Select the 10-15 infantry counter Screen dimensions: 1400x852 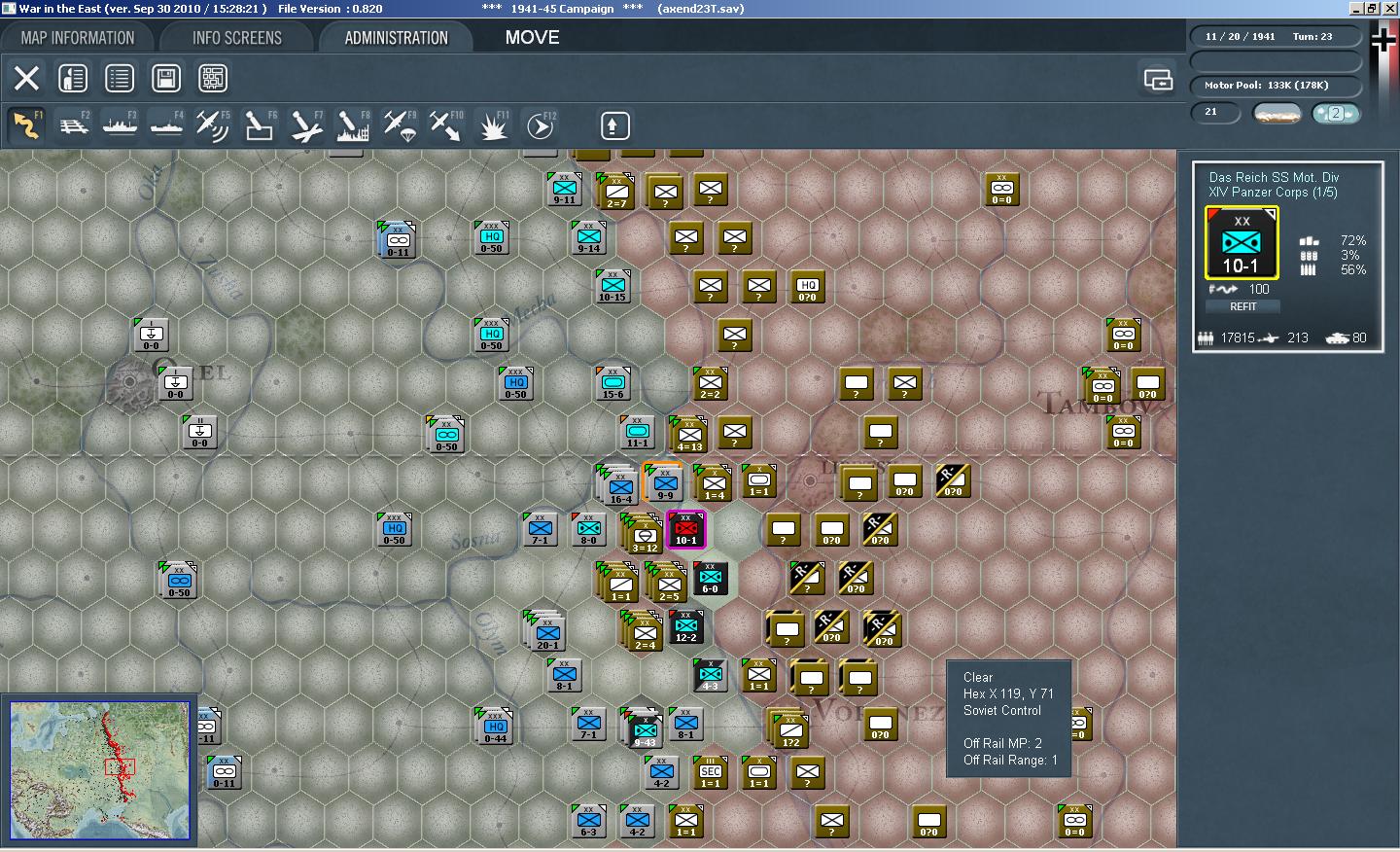click(613, 286)
